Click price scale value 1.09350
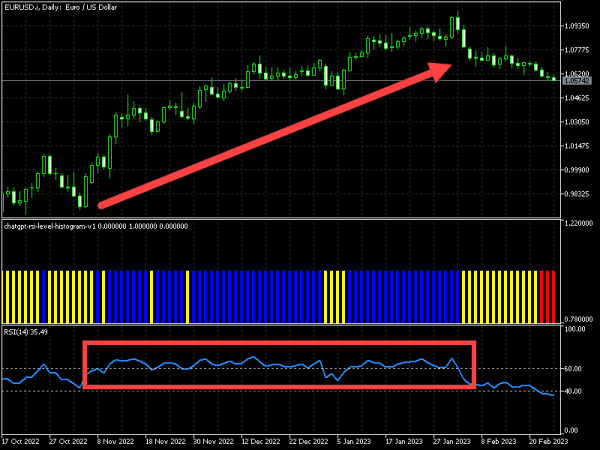 coord(577,26)
